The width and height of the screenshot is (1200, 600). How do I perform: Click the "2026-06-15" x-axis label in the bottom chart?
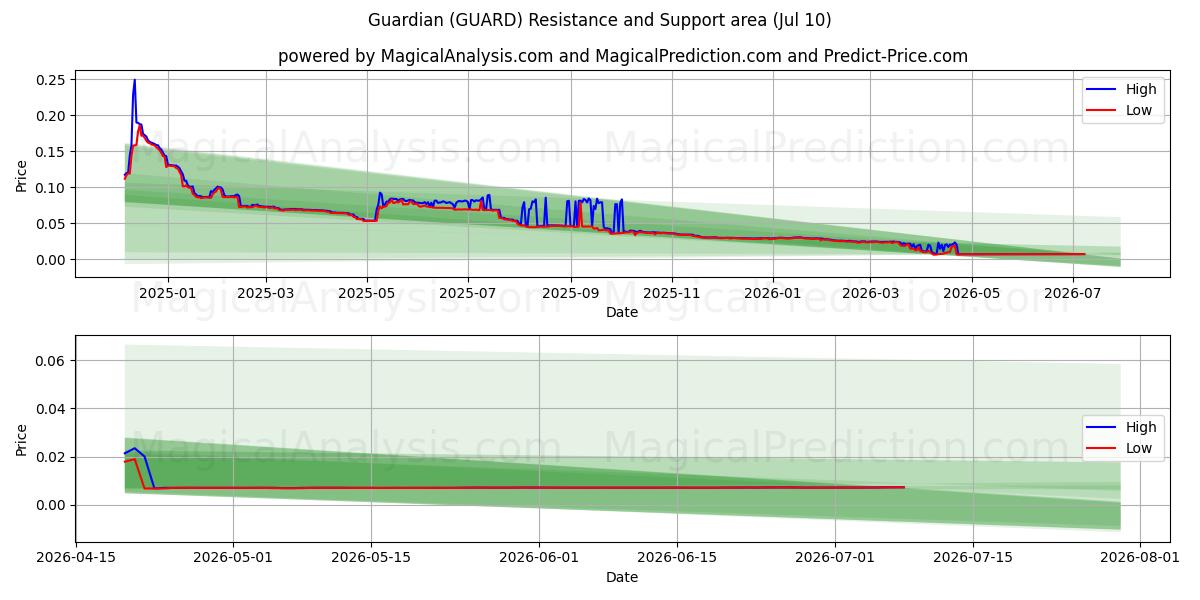click(x=677, y=559)
